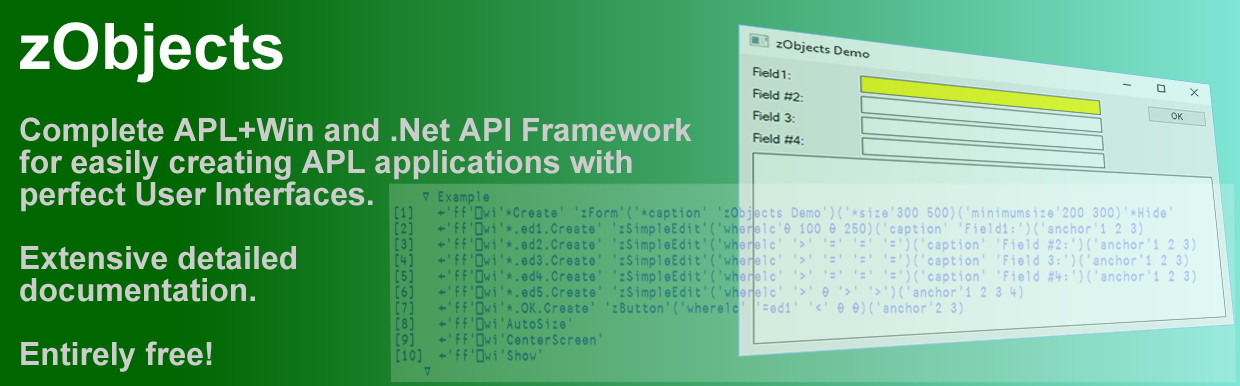The width and height of the screenshot is (1240, 386).
Task: Click the 'Extensive detailed documentation.' text
Action: point(158,275)
